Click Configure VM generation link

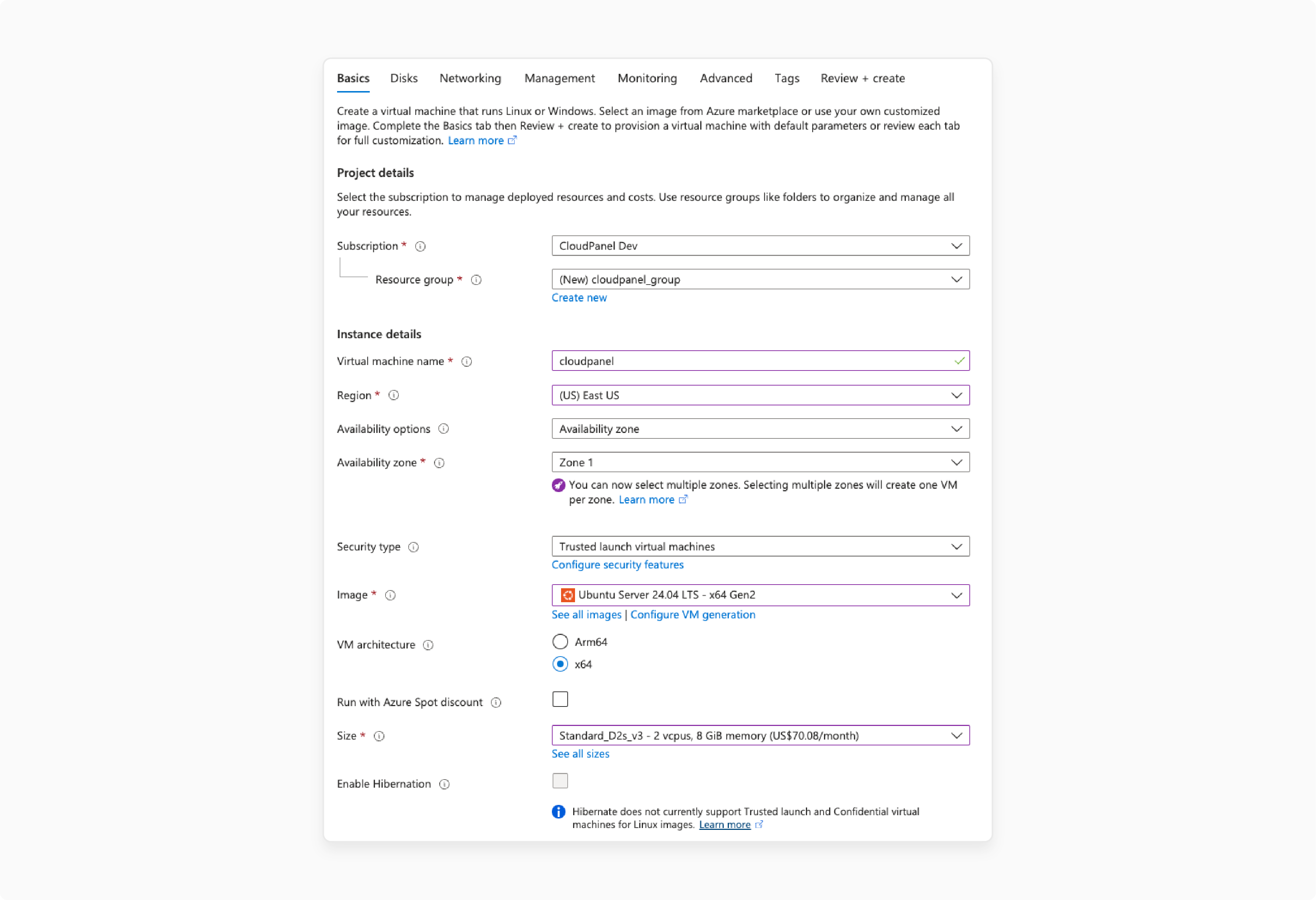[x=693, y=615]
